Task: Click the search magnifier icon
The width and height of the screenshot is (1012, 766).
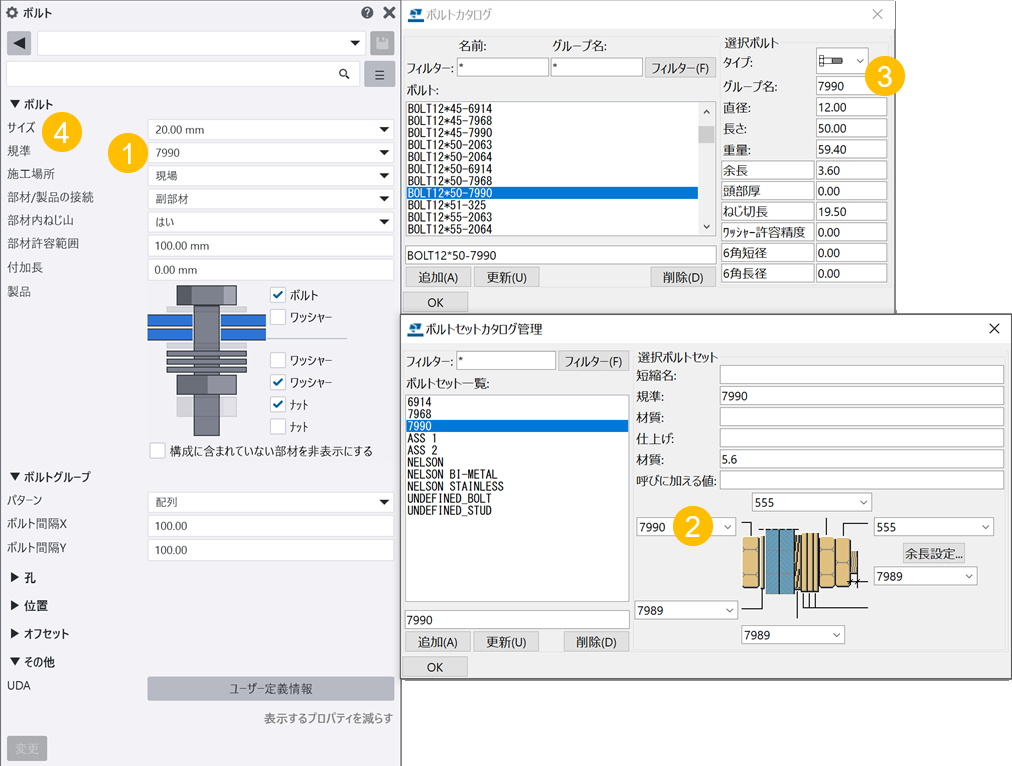Action: click(x=344, y=74)
